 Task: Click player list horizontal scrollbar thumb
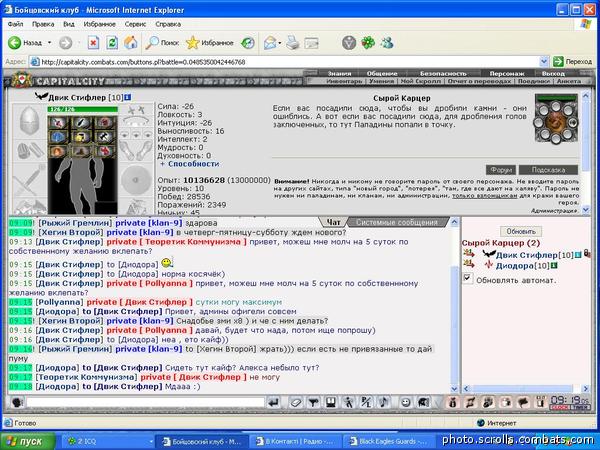tap(523, 389)
